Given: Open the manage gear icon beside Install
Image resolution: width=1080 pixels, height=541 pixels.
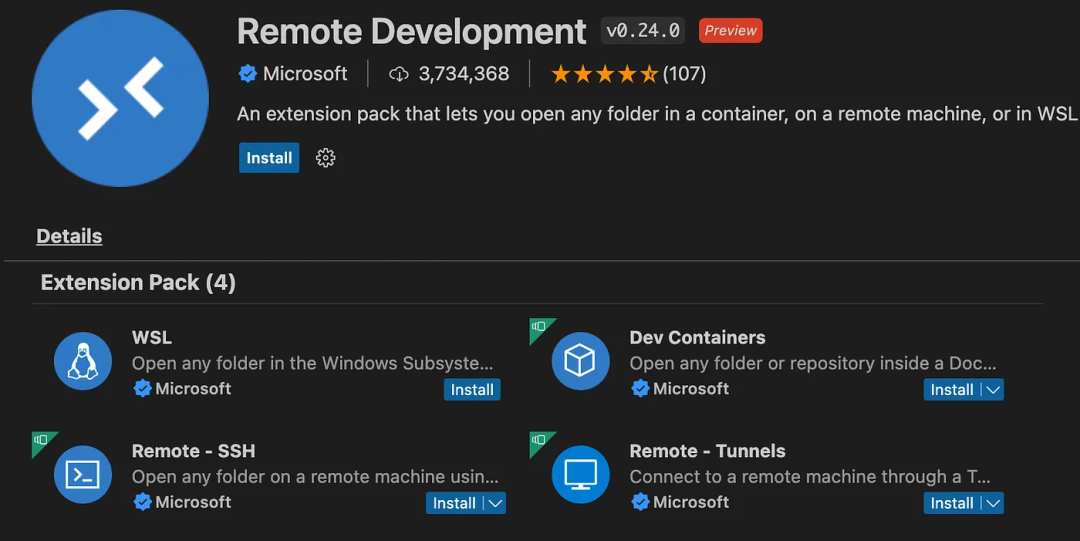Looking at the screenshot, I should [325, 158].
